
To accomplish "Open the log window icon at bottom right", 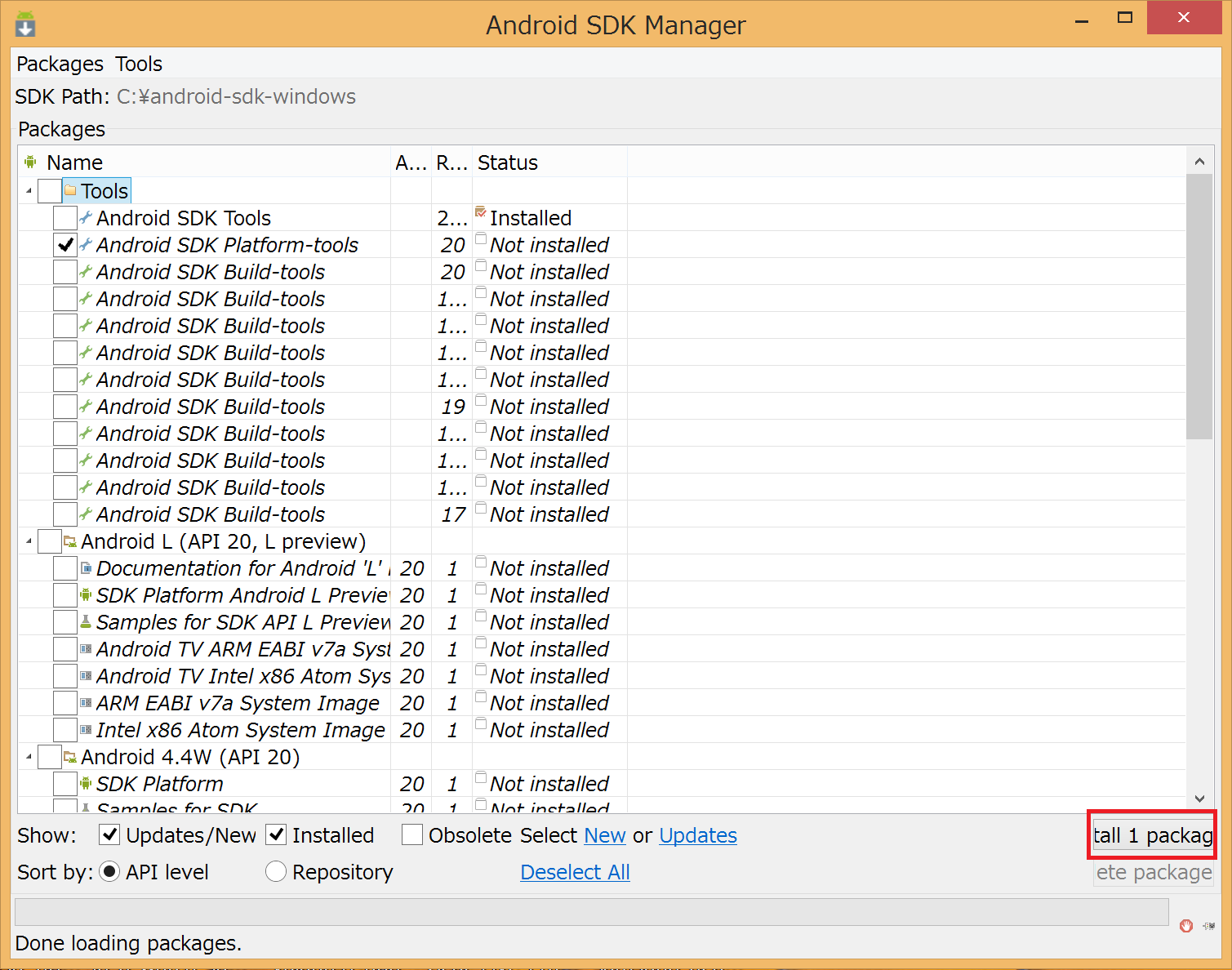I will (1209, 925).
